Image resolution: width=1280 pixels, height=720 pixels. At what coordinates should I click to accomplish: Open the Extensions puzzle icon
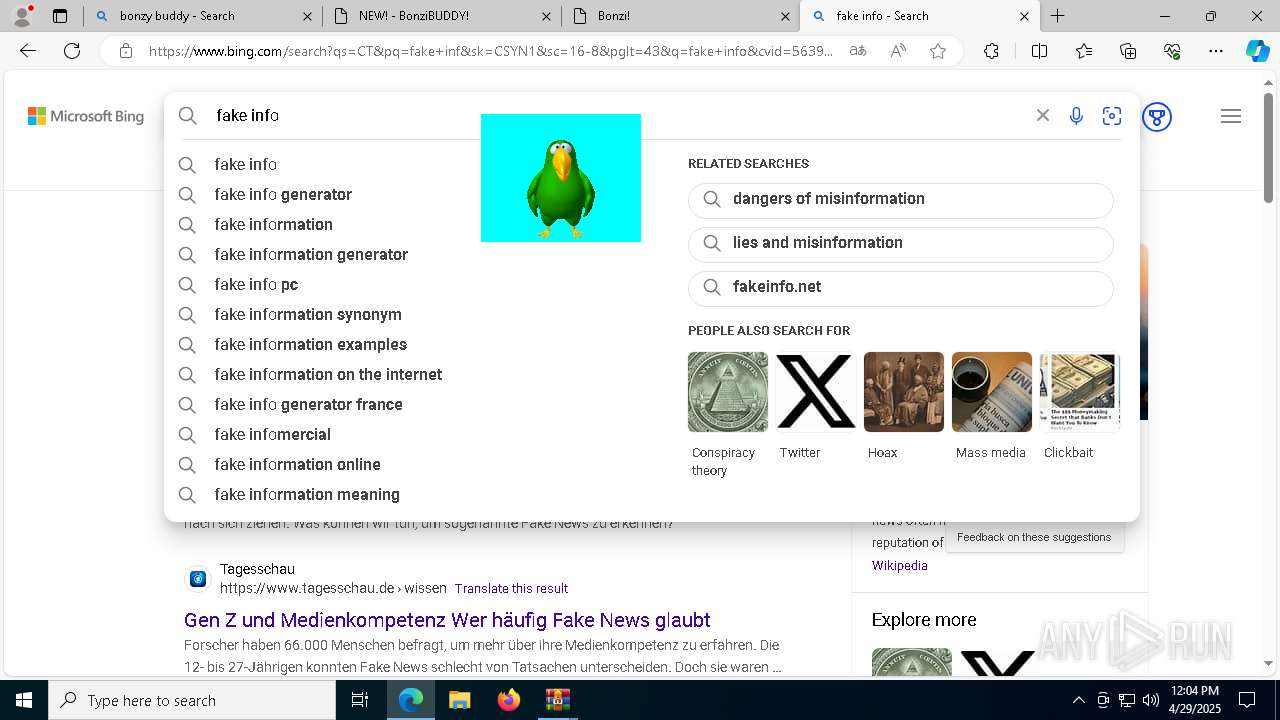991,51
